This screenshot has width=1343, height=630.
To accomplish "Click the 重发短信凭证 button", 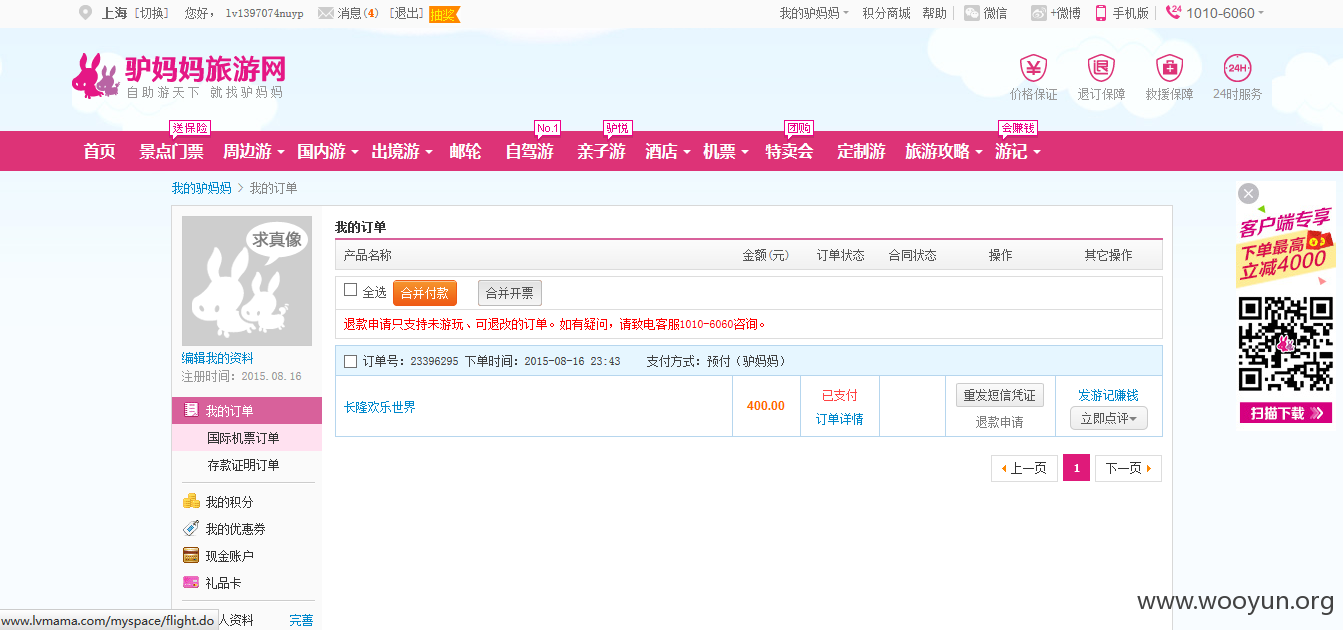I will (x=1000, y=395).
